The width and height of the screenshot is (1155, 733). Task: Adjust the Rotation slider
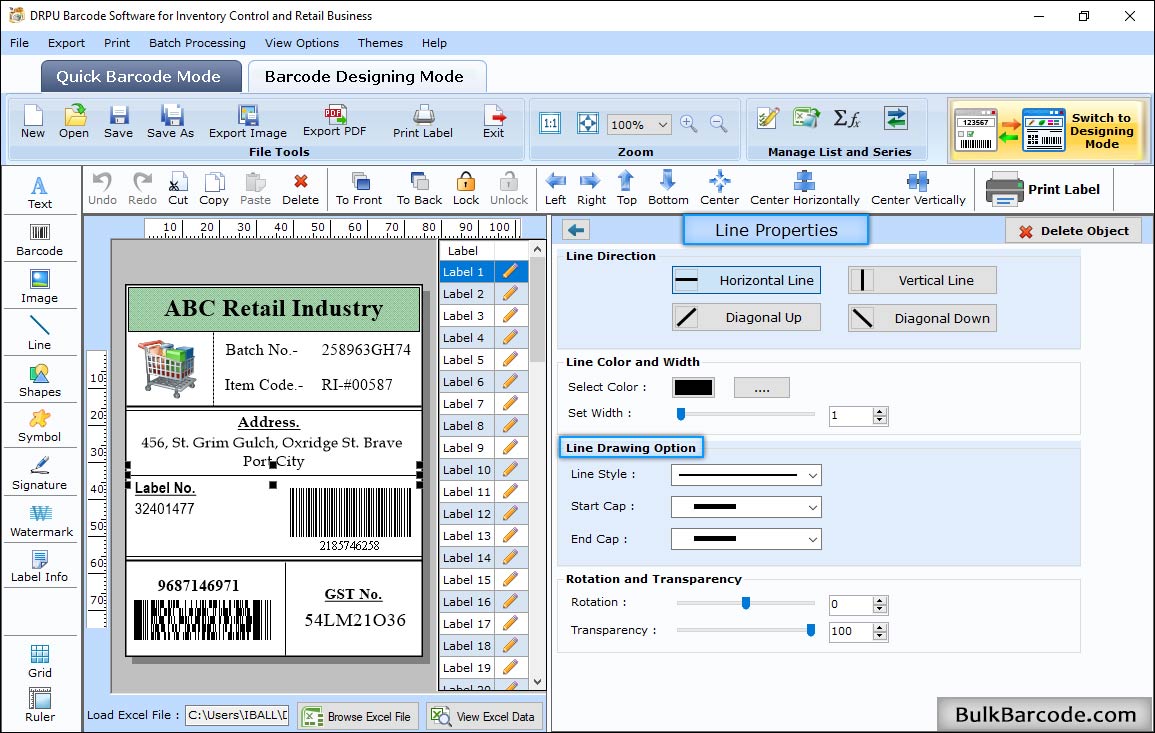pyautogui.click(x=745, y=603)
